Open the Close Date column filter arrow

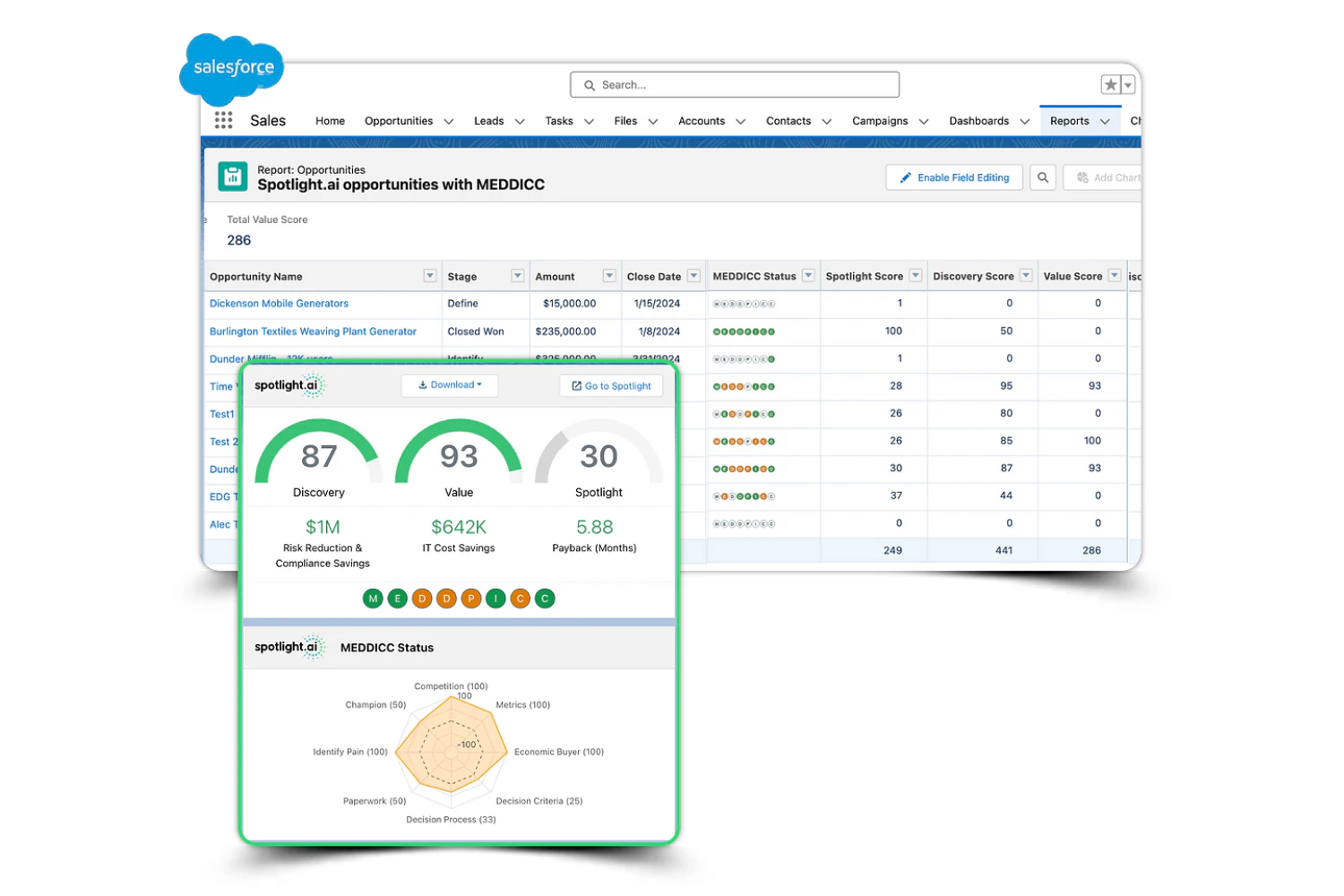pyautogui.click(x=694, y=276)
